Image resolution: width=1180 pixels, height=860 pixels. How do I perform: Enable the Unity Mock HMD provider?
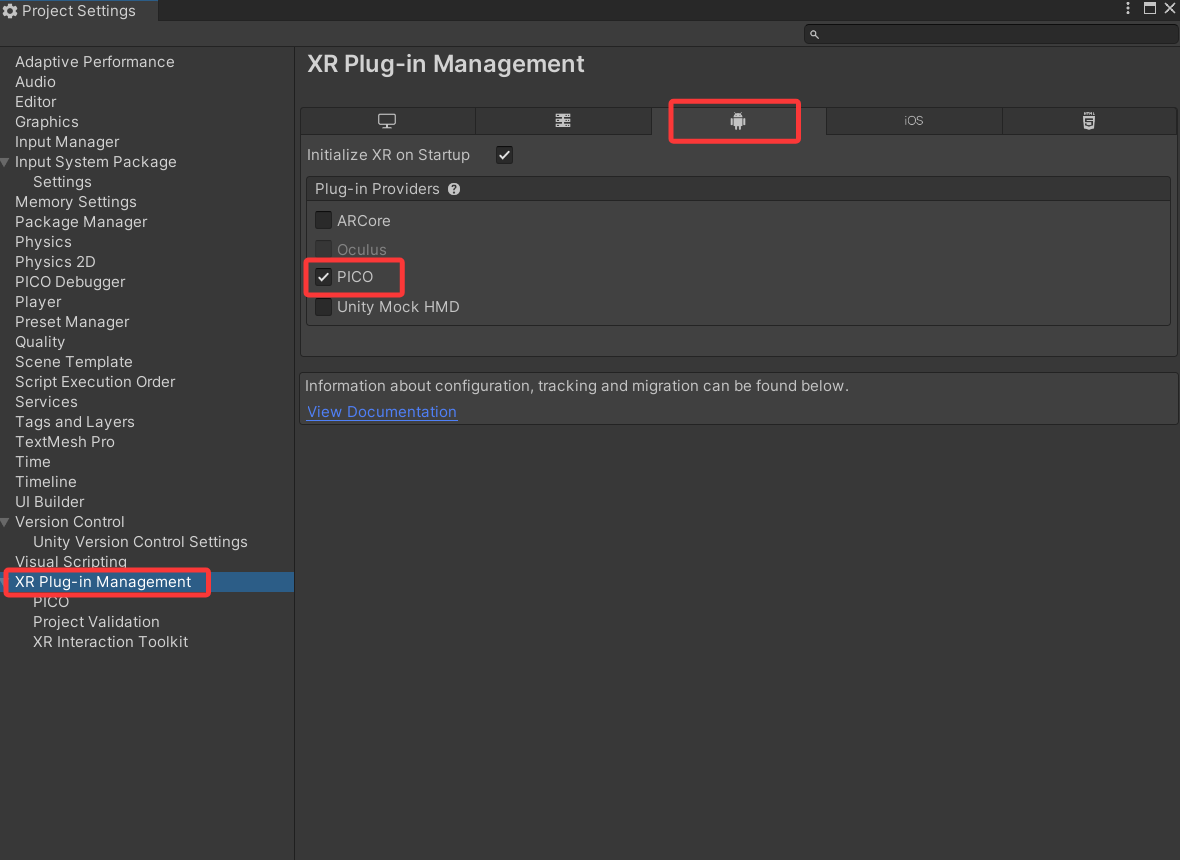[324, 307]
